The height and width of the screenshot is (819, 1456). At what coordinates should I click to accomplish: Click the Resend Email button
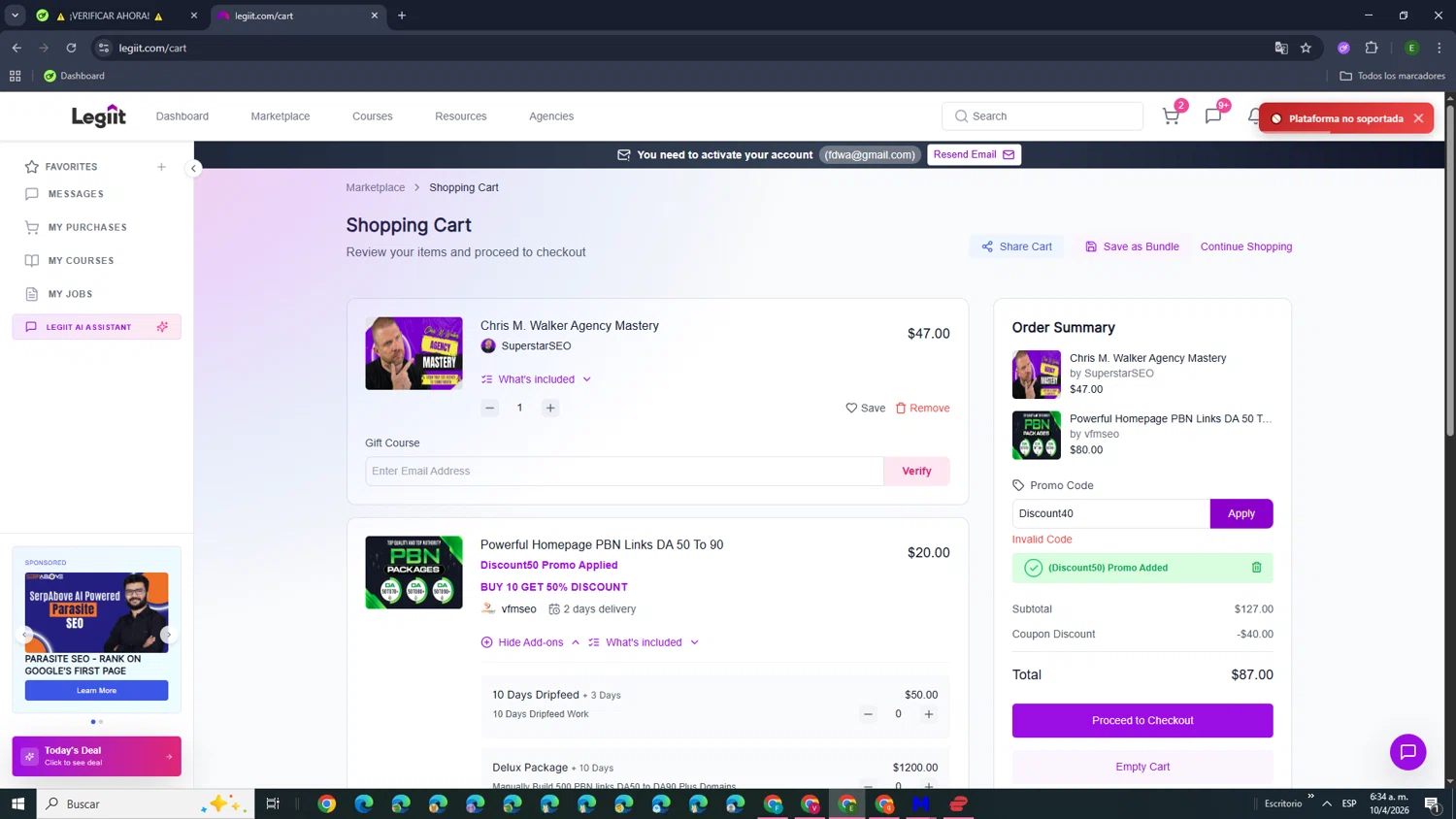click(974, 154)
